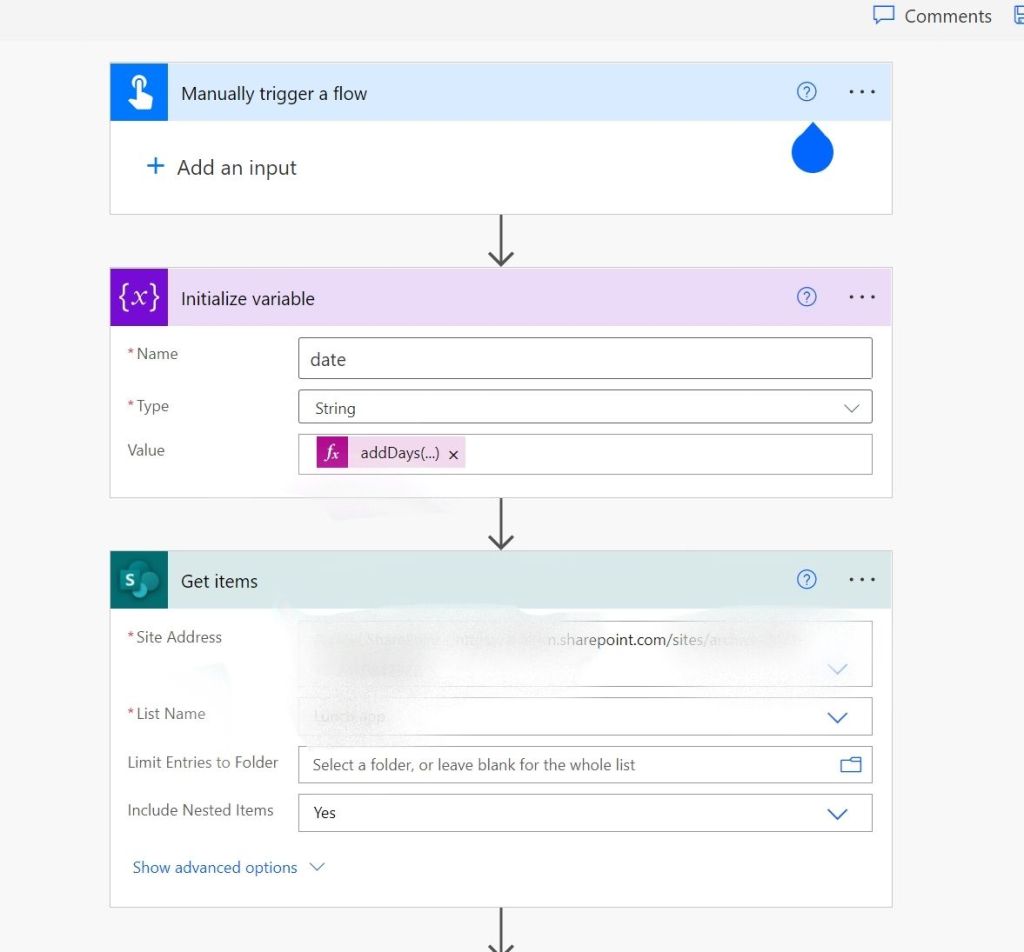
Task: Click the folder picker icon in Limit Entries
Action: [850, 765]
